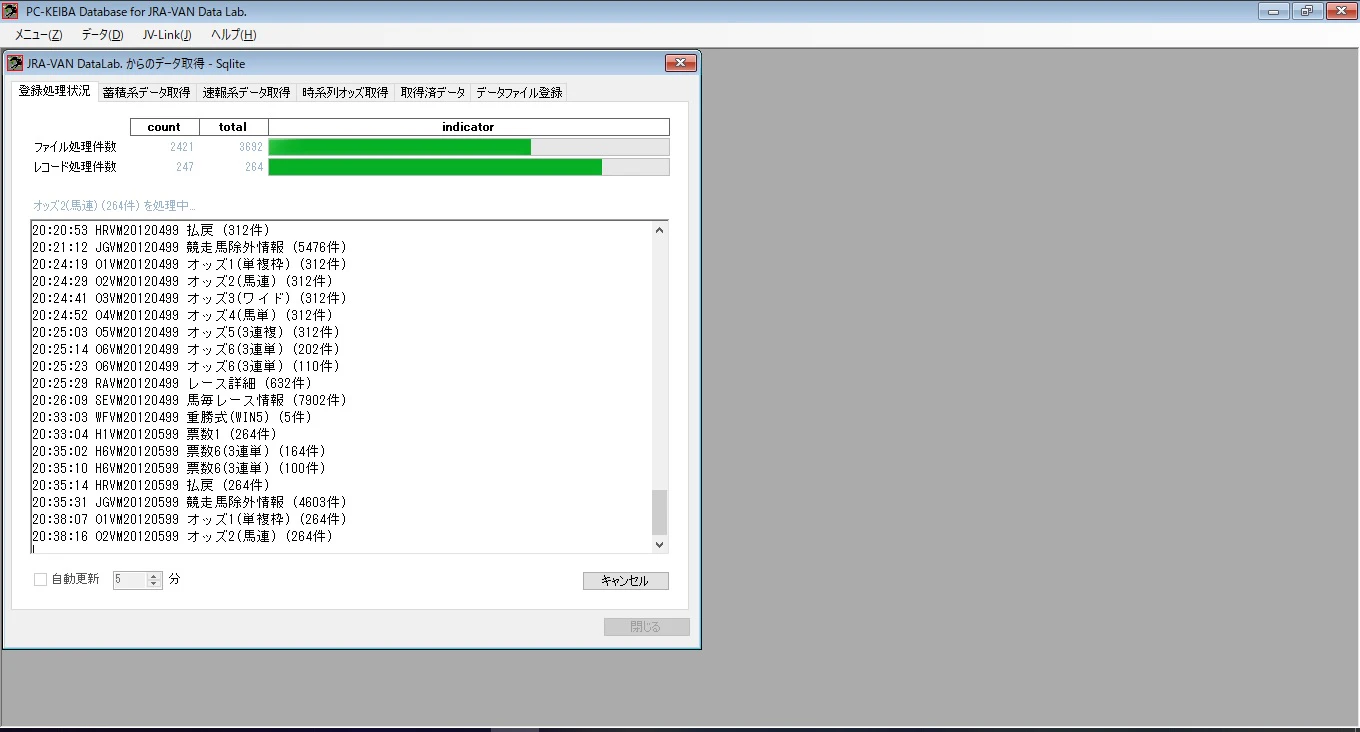Select log line JGVM20120499 競走馬除外情報 (5476件)
1360x732 pixels.
[189, 247]
